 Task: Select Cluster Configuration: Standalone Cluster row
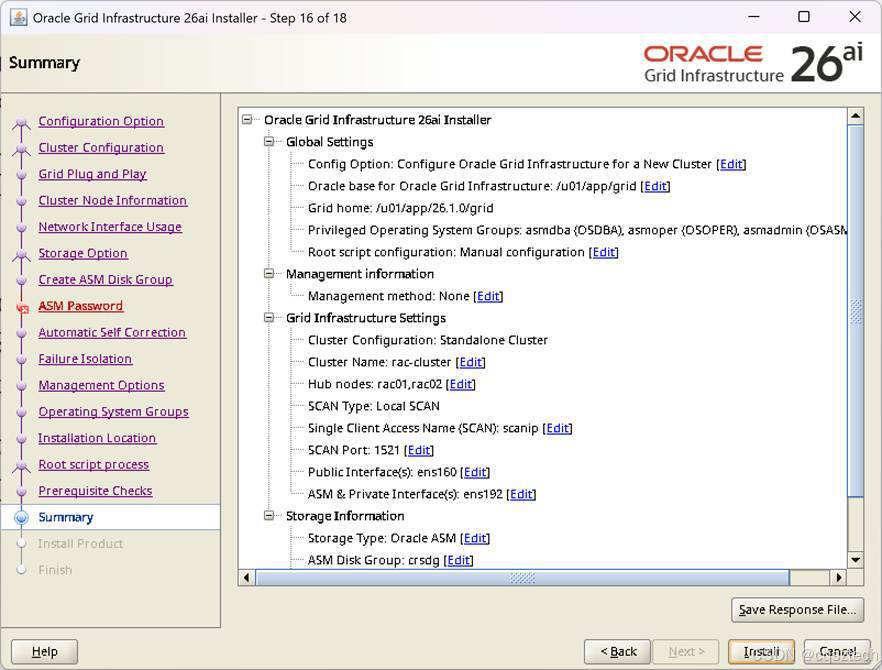pyautogui.click(x=428, y=340)
